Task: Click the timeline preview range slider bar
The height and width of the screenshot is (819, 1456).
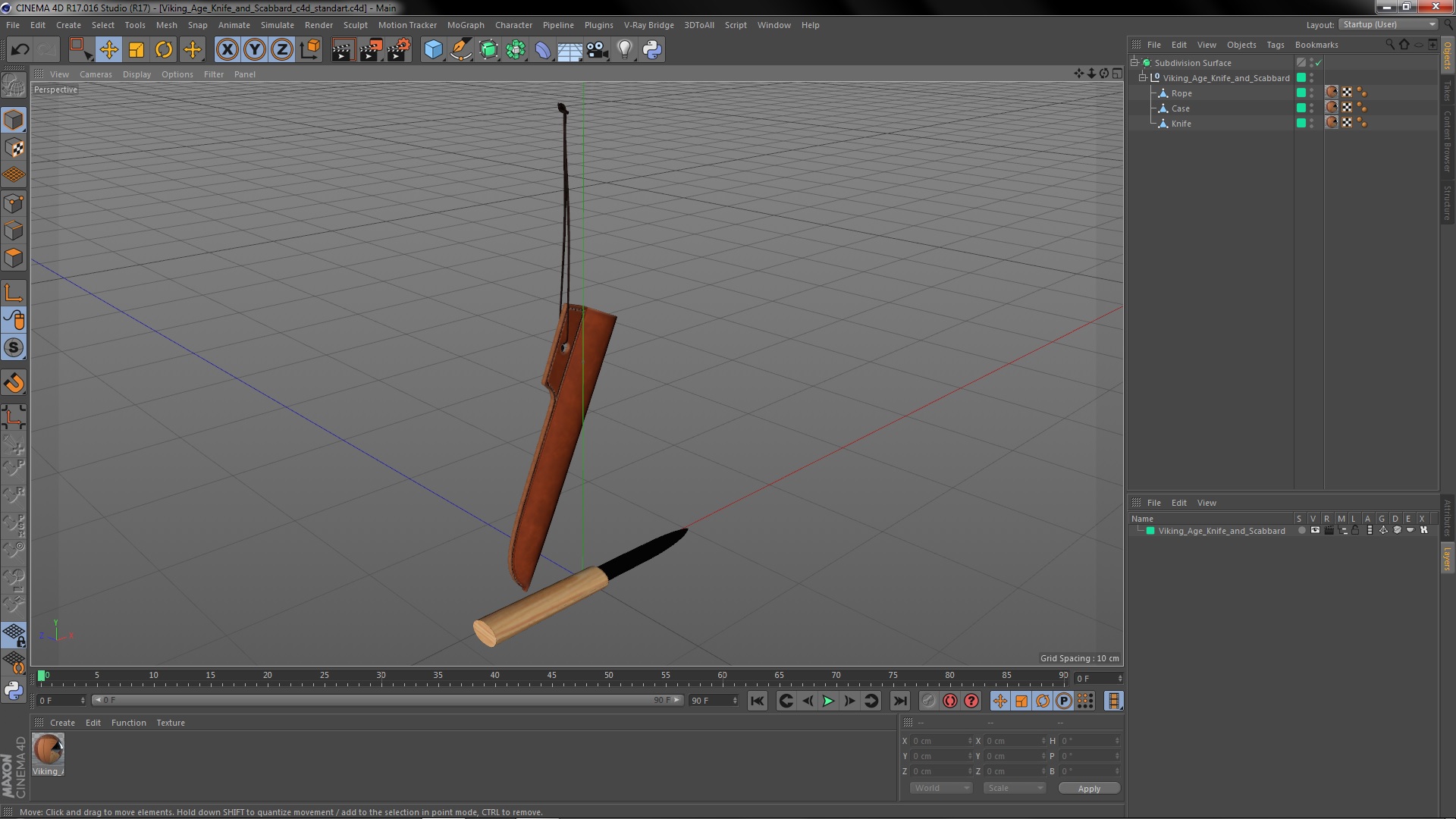Action: pyautogui.click(x=387, y=701)
